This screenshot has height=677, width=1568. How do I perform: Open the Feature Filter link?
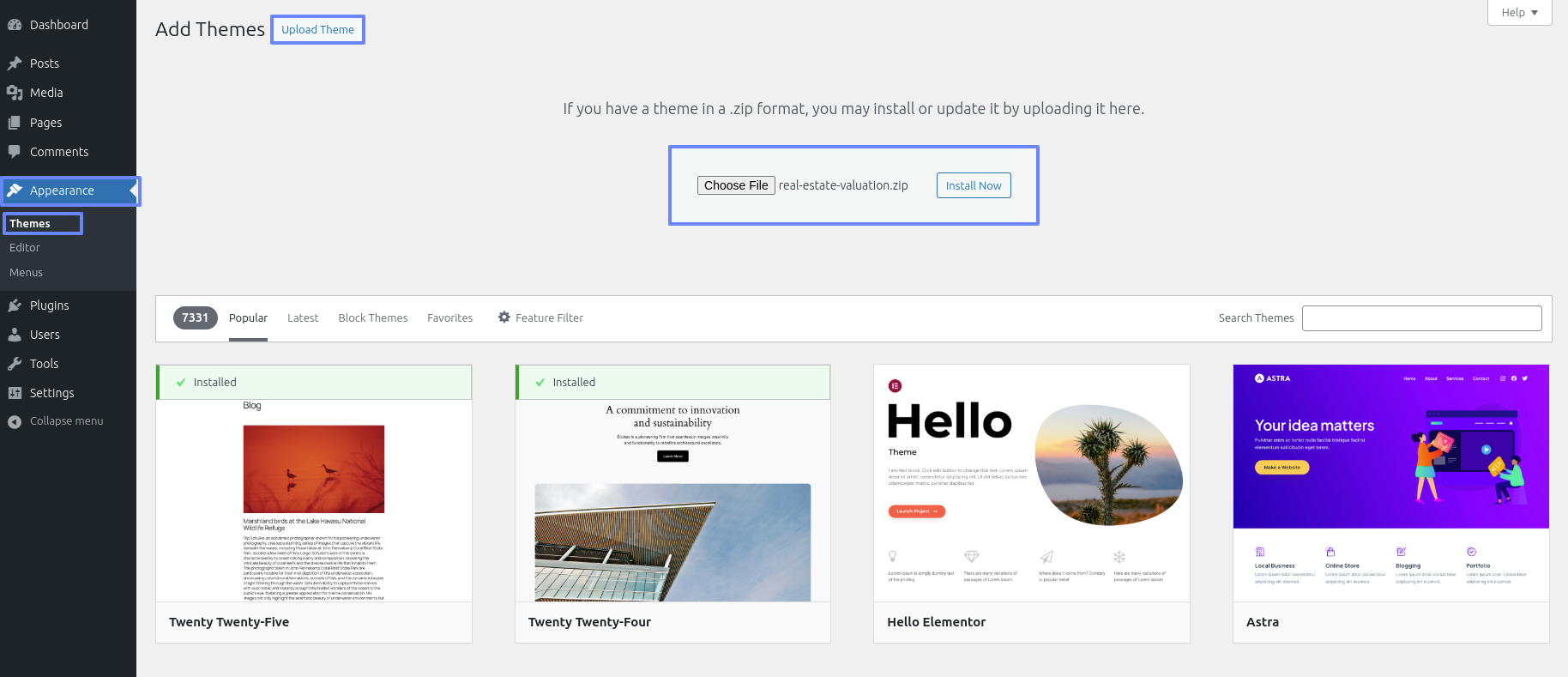(x=540, y=317)
